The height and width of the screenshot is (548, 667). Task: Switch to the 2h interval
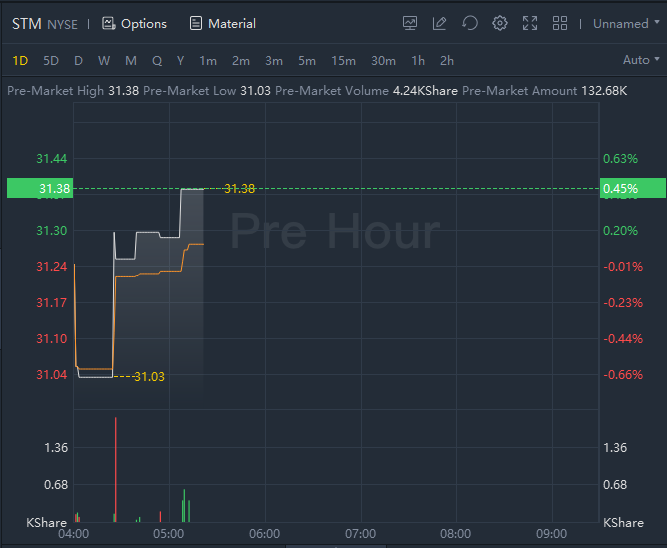click(447, 61)
